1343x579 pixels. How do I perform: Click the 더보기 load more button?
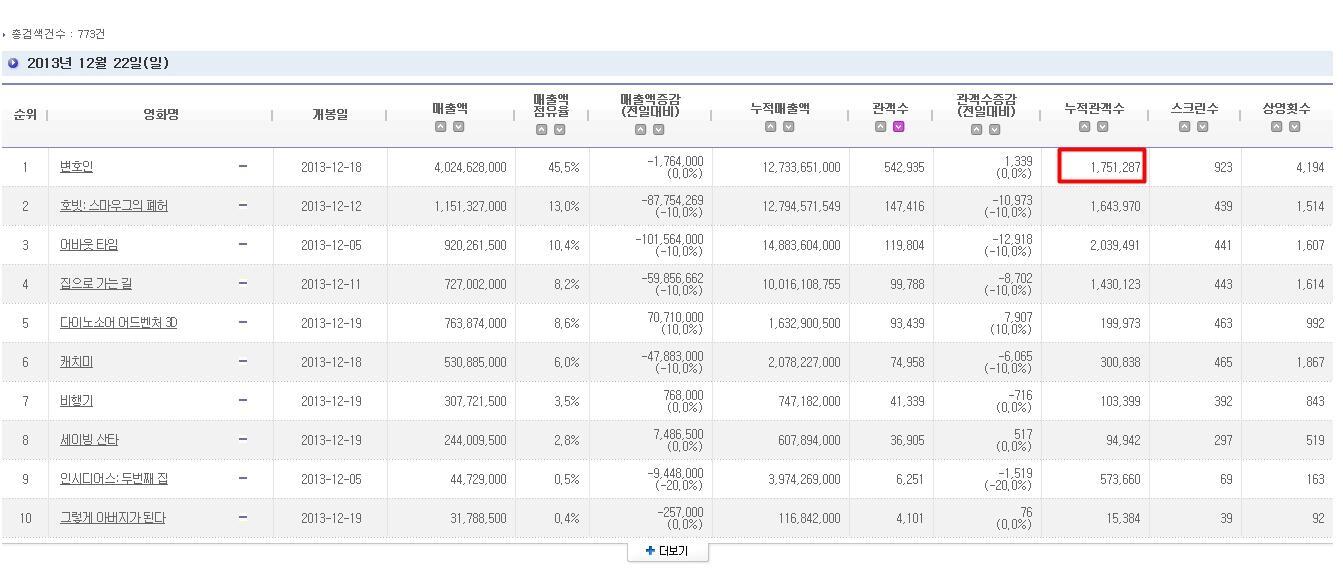[x=668, y=551]
